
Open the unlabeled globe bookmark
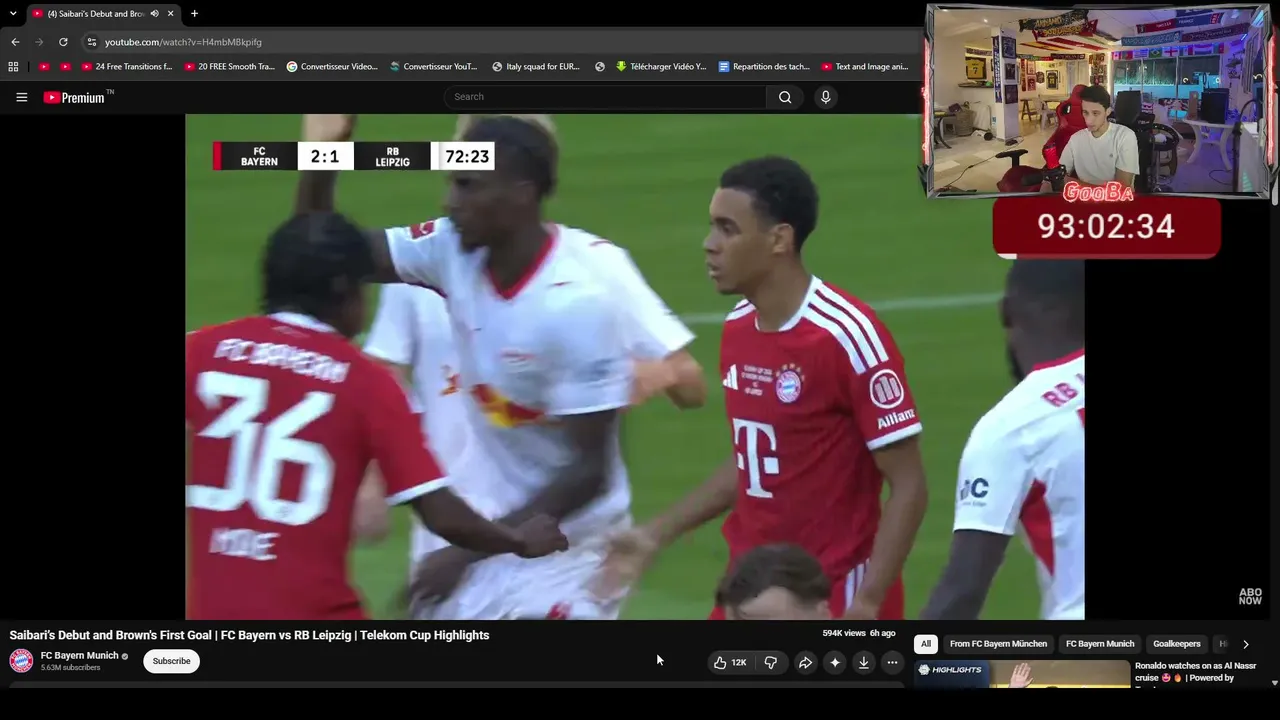pyautogui.click(x=600, y=67)
